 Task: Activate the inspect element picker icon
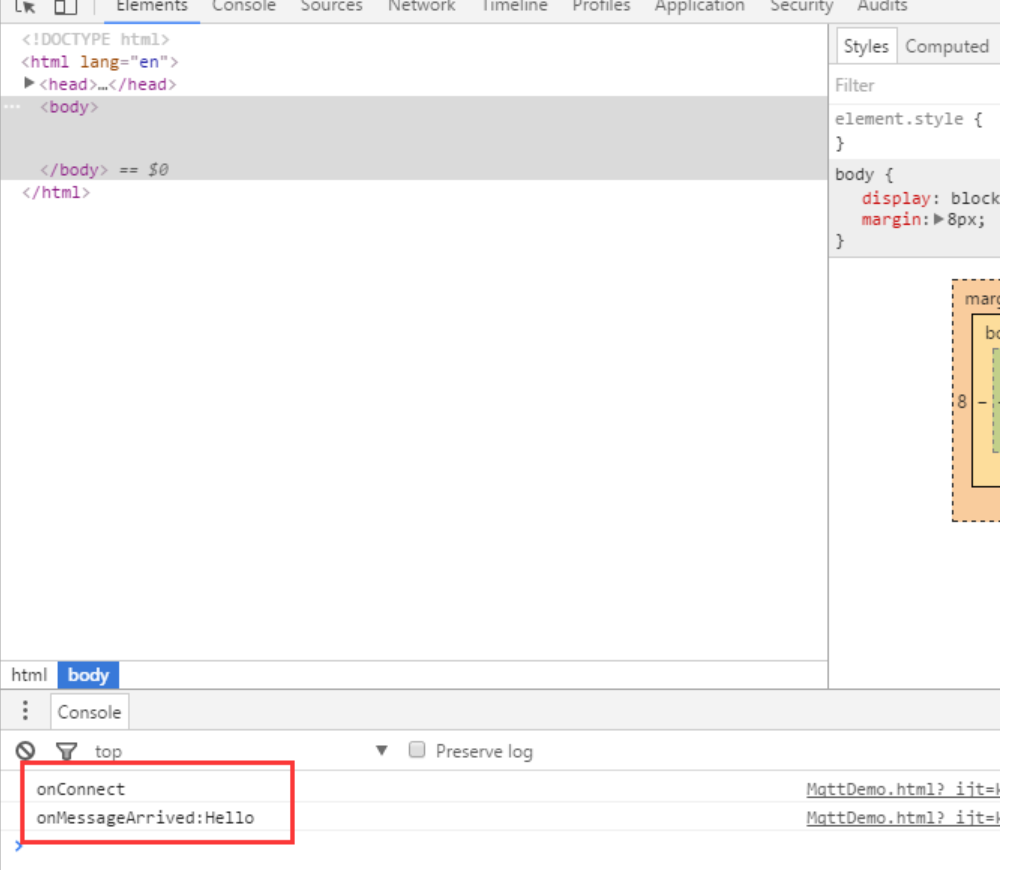[x=26, y=6]
